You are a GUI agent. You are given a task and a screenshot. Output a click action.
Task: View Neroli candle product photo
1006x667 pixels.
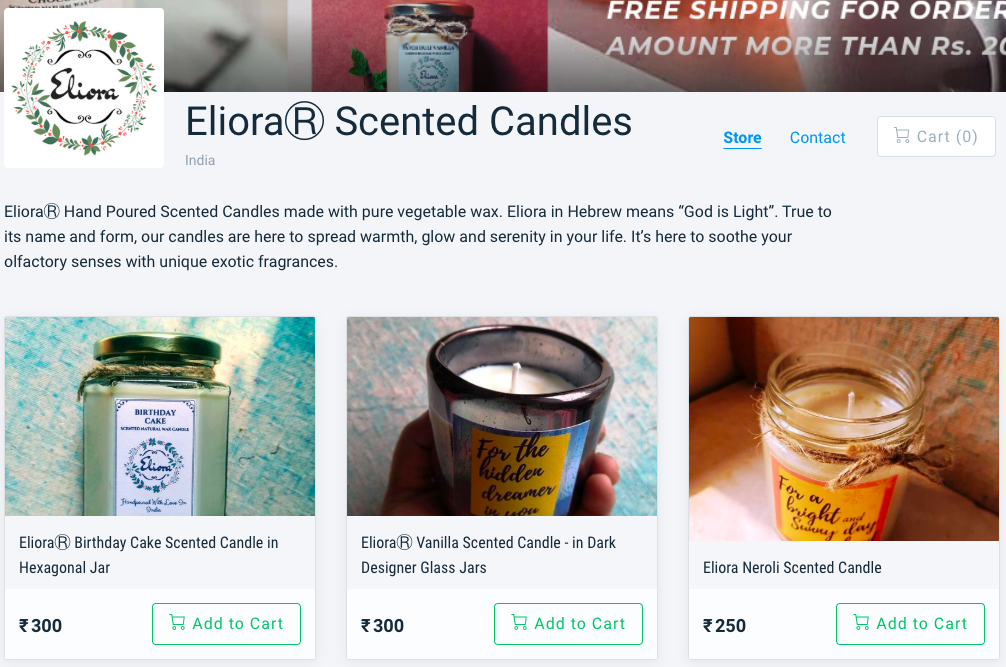[x=844, y=428]
